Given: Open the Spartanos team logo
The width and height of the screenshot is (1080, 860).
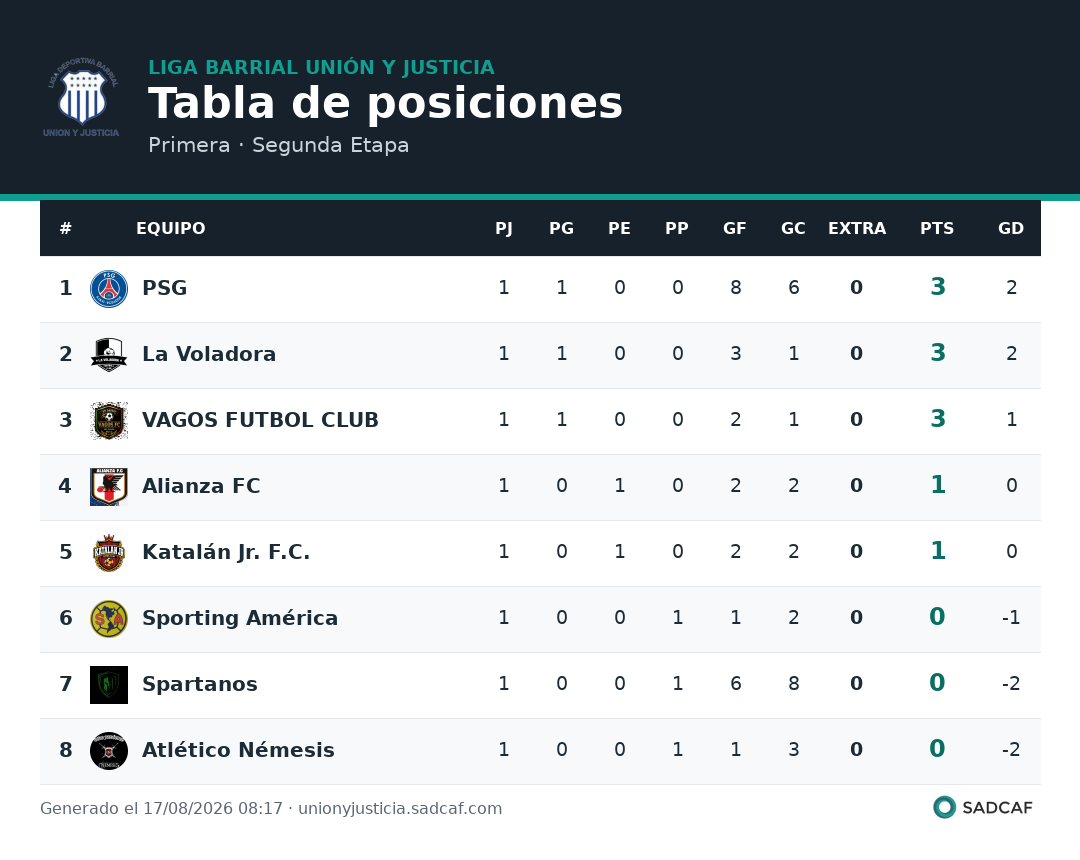Looking at the screenshot, I should pos(109,684).
